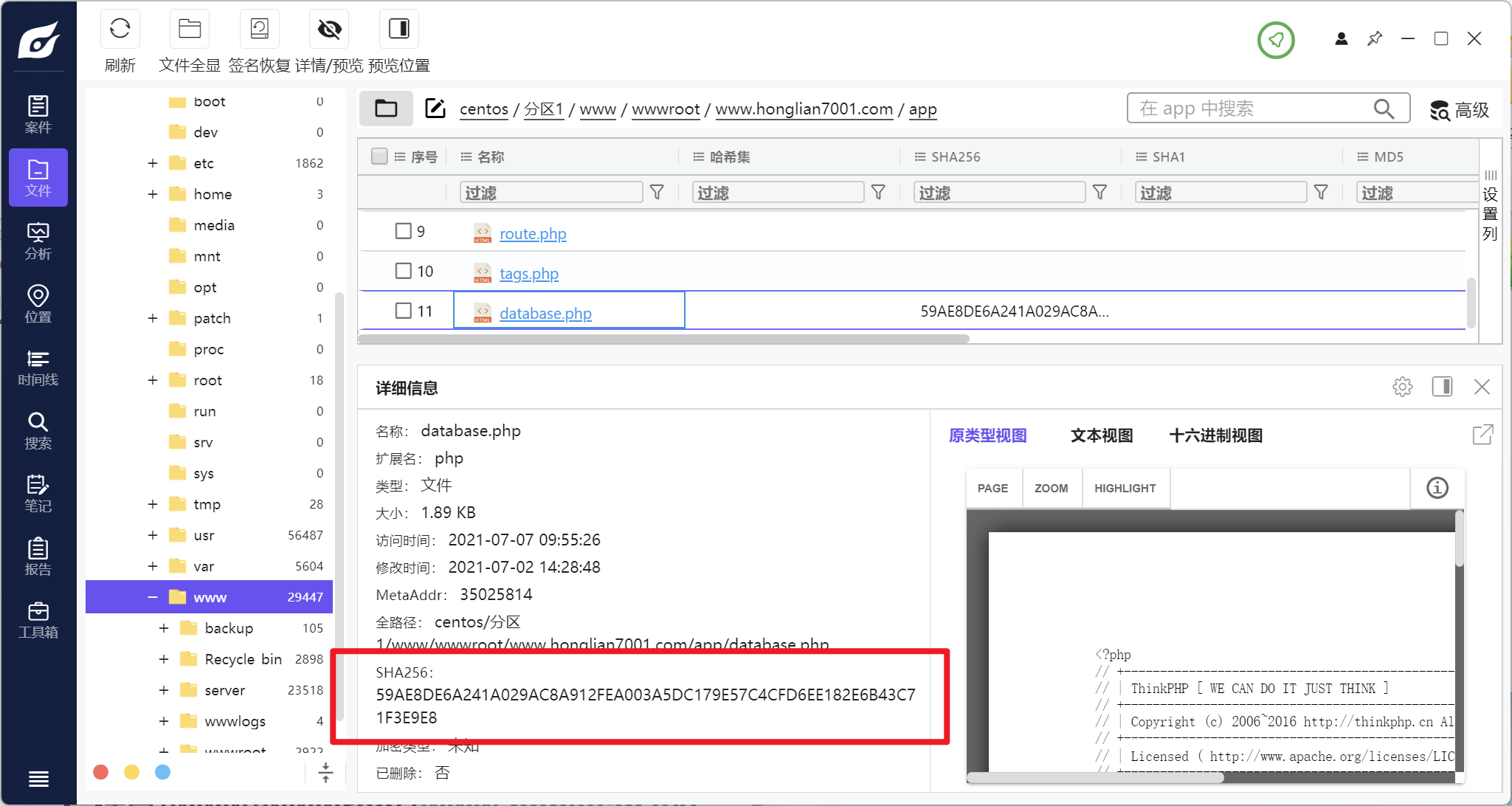Open the 文件 sidebar section
Viewport: 1512px width, 806px height.
pos(38,177)
